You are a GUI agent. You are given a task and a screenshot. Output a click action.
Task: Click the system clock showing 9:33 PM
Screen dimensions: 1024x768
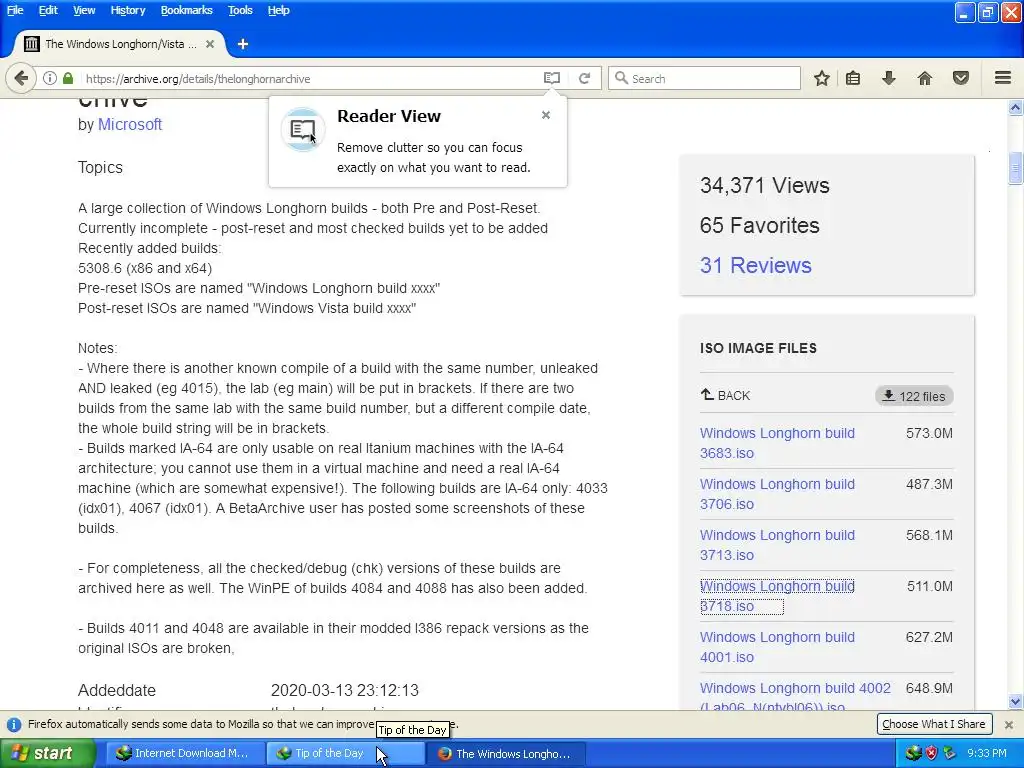coord(986,753)
